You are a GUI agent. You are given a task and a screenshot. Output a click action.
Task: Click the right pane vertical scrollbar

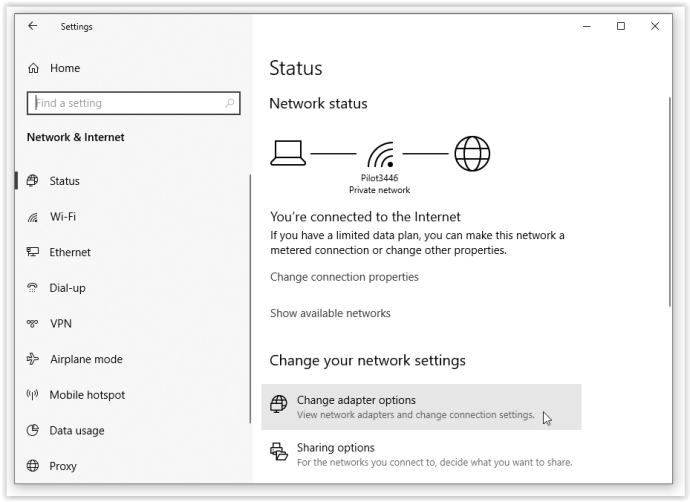coord(669,202)
